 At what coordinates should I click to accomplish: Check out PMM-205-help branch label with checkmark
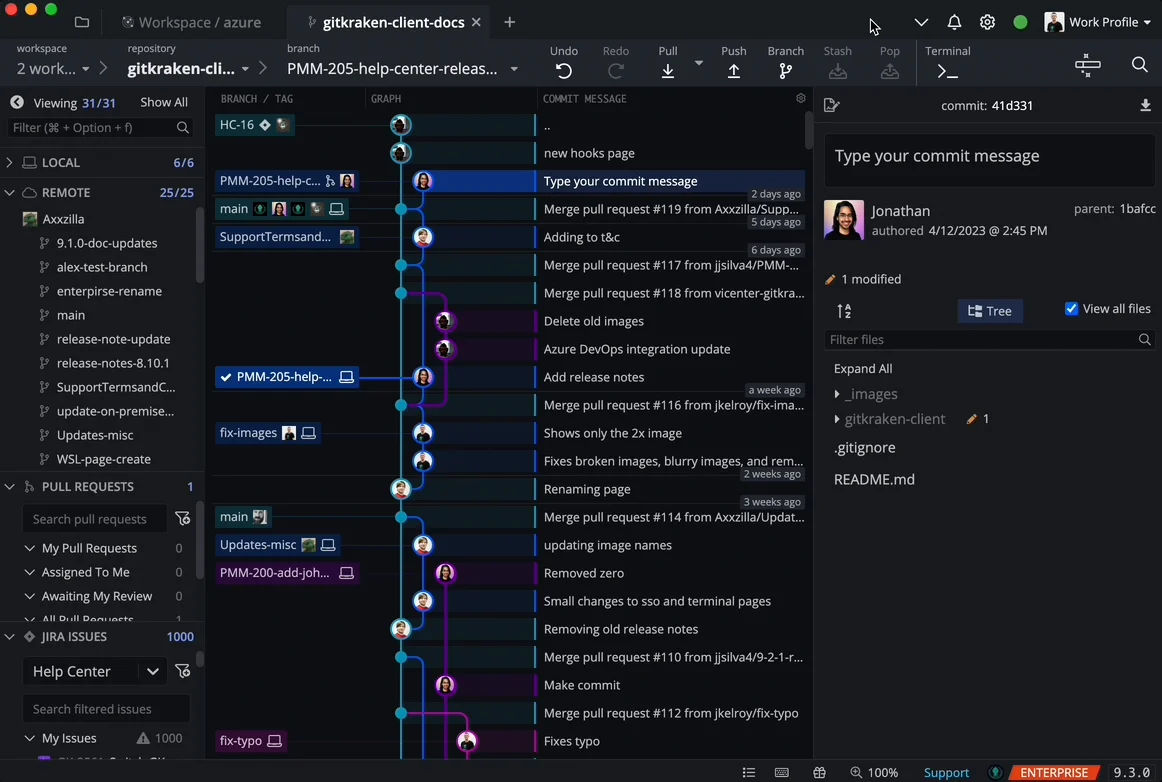click(x=285, y=377)
